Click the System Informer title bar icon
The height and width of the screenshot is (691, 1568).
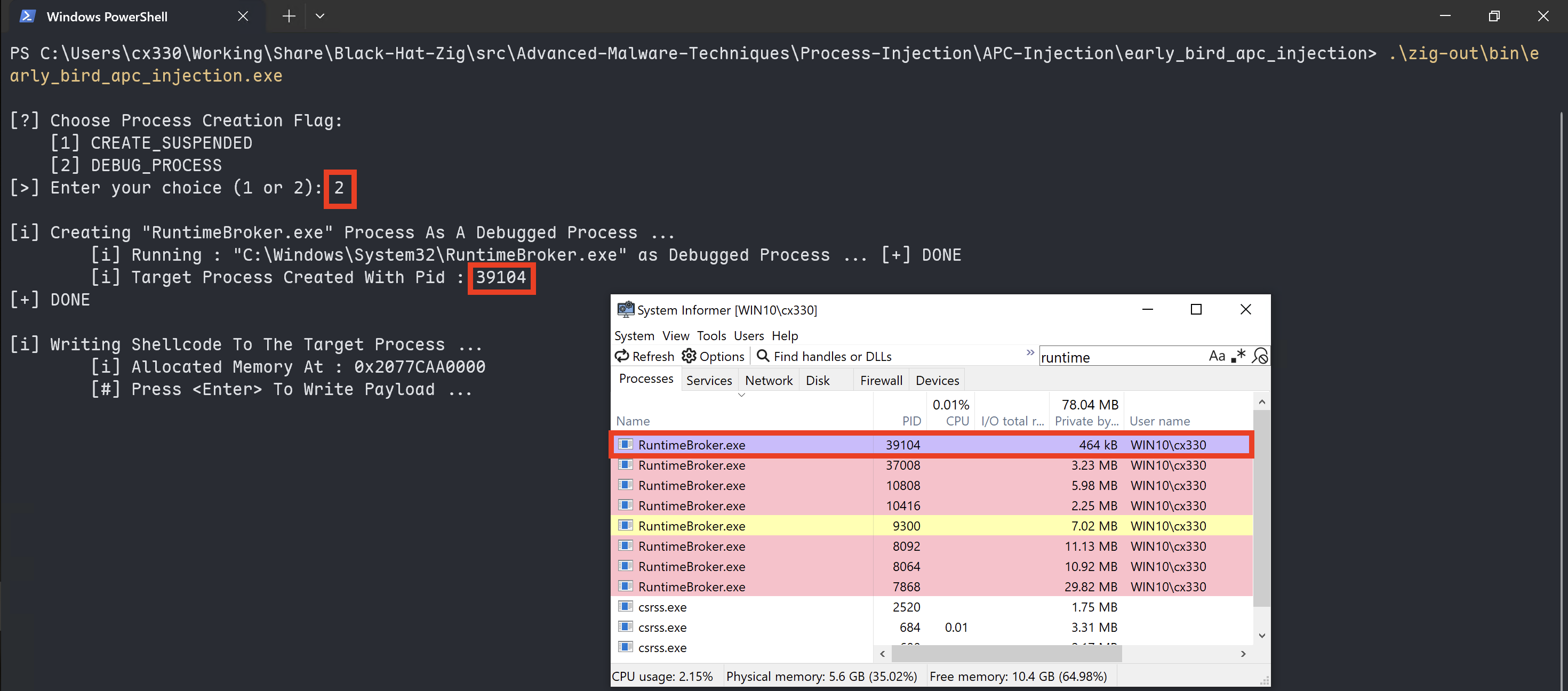point(625,310)
